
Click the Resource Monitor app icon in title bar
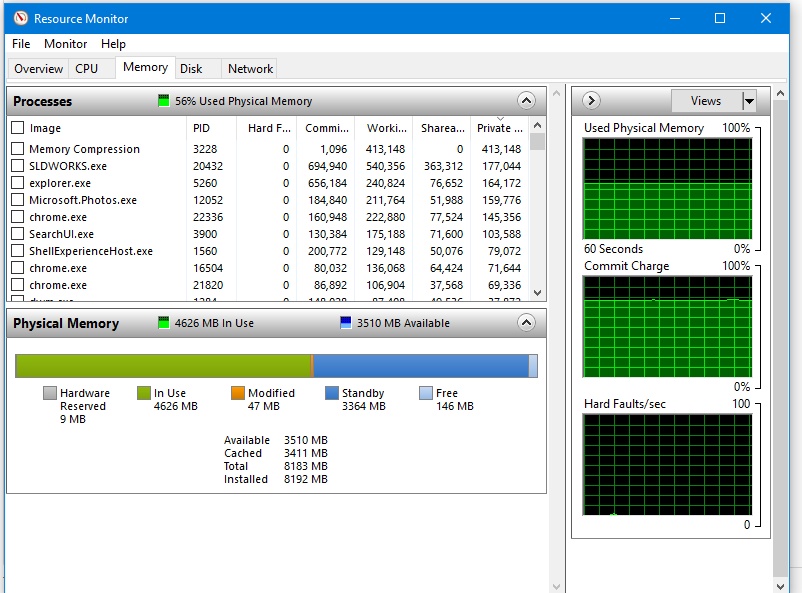coord(20,18)
